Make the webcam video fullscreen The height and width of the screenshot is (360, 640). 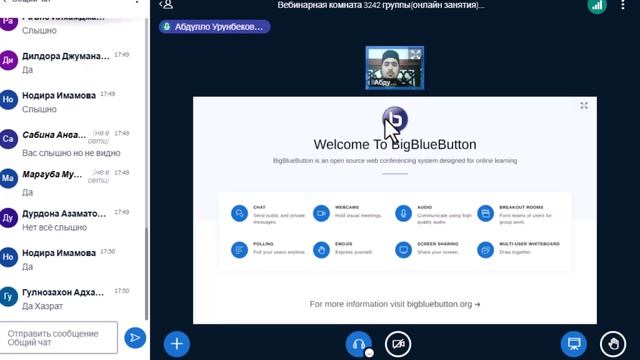coord(415,54)
